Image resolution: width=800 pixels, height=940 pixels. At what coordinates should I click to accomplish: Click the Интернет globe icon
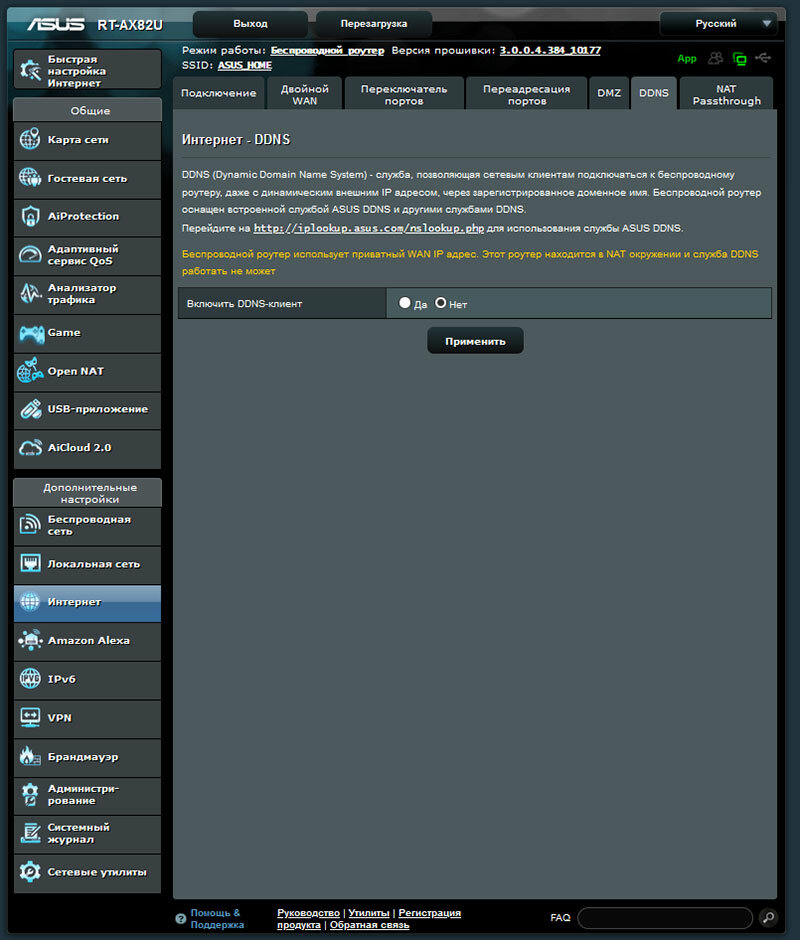coord(30,602)
